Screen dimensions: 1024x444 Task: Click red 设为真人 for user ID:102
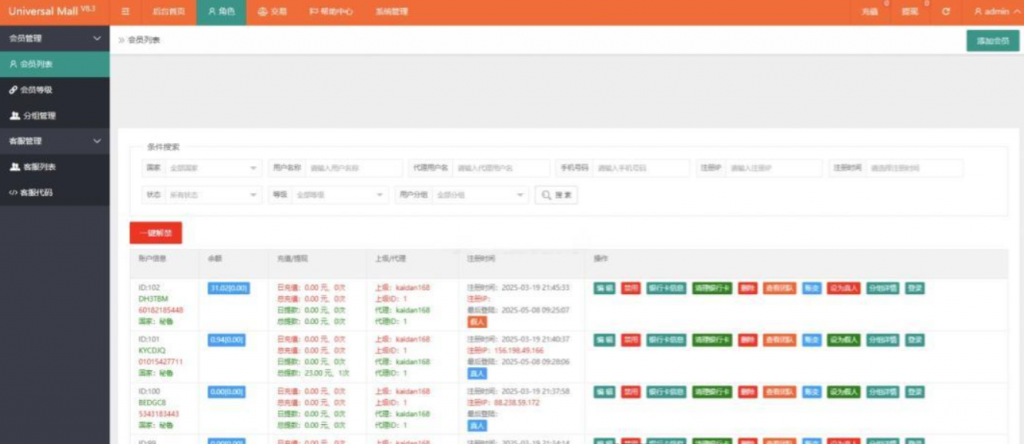pos(844,288)
